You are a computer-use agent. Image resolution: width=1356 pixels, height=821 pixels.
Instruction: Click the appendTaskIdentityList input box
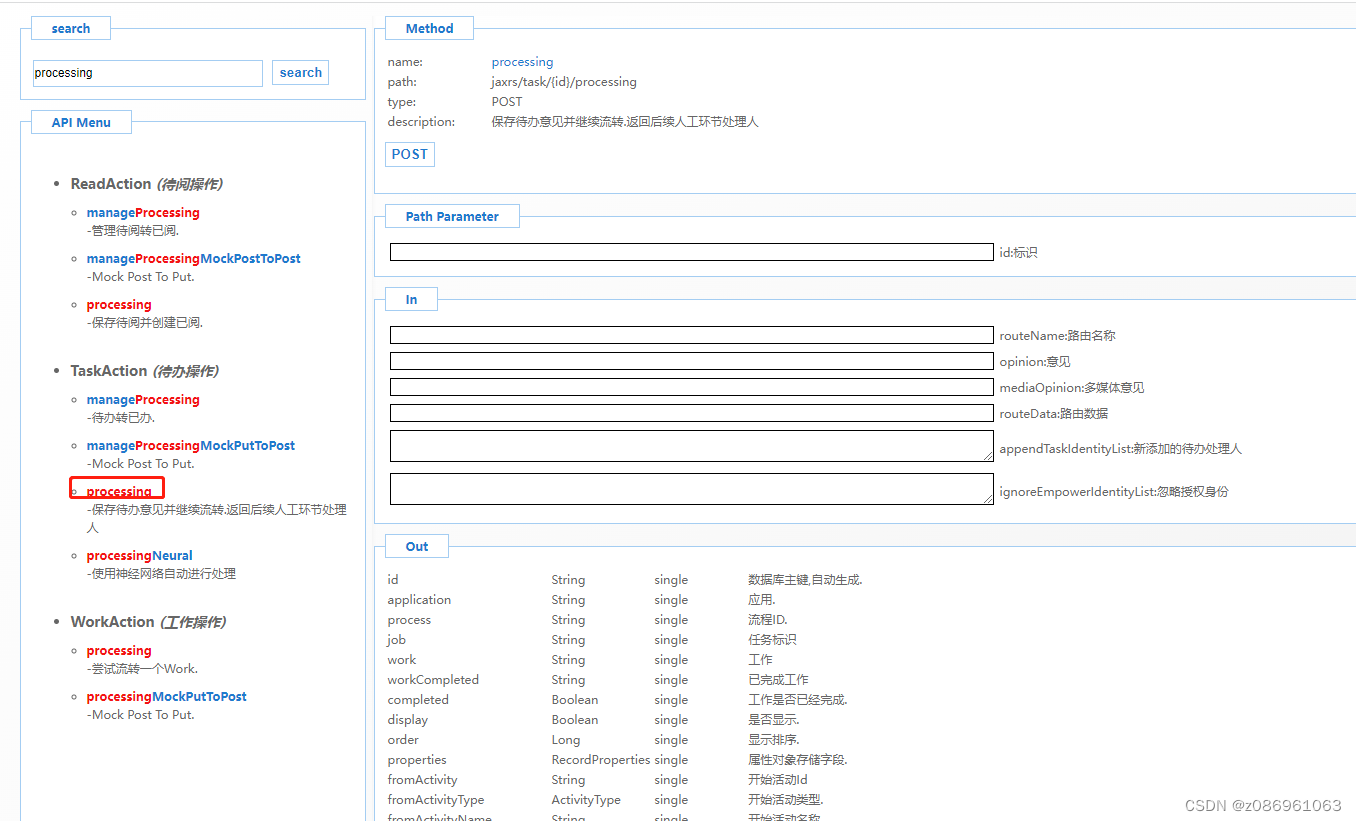[692, 446]
